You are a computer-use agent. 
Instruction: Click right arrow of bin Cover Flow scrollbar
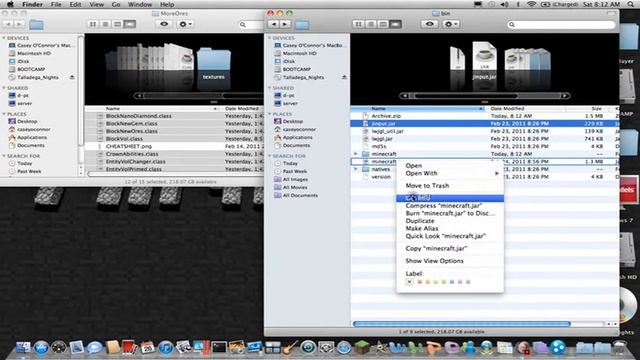coord(565,96)
